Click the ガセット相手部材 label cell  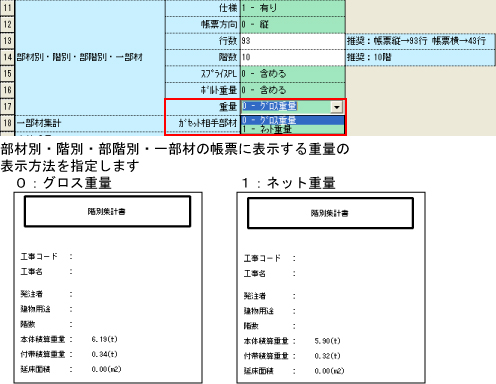coord(203,123)
